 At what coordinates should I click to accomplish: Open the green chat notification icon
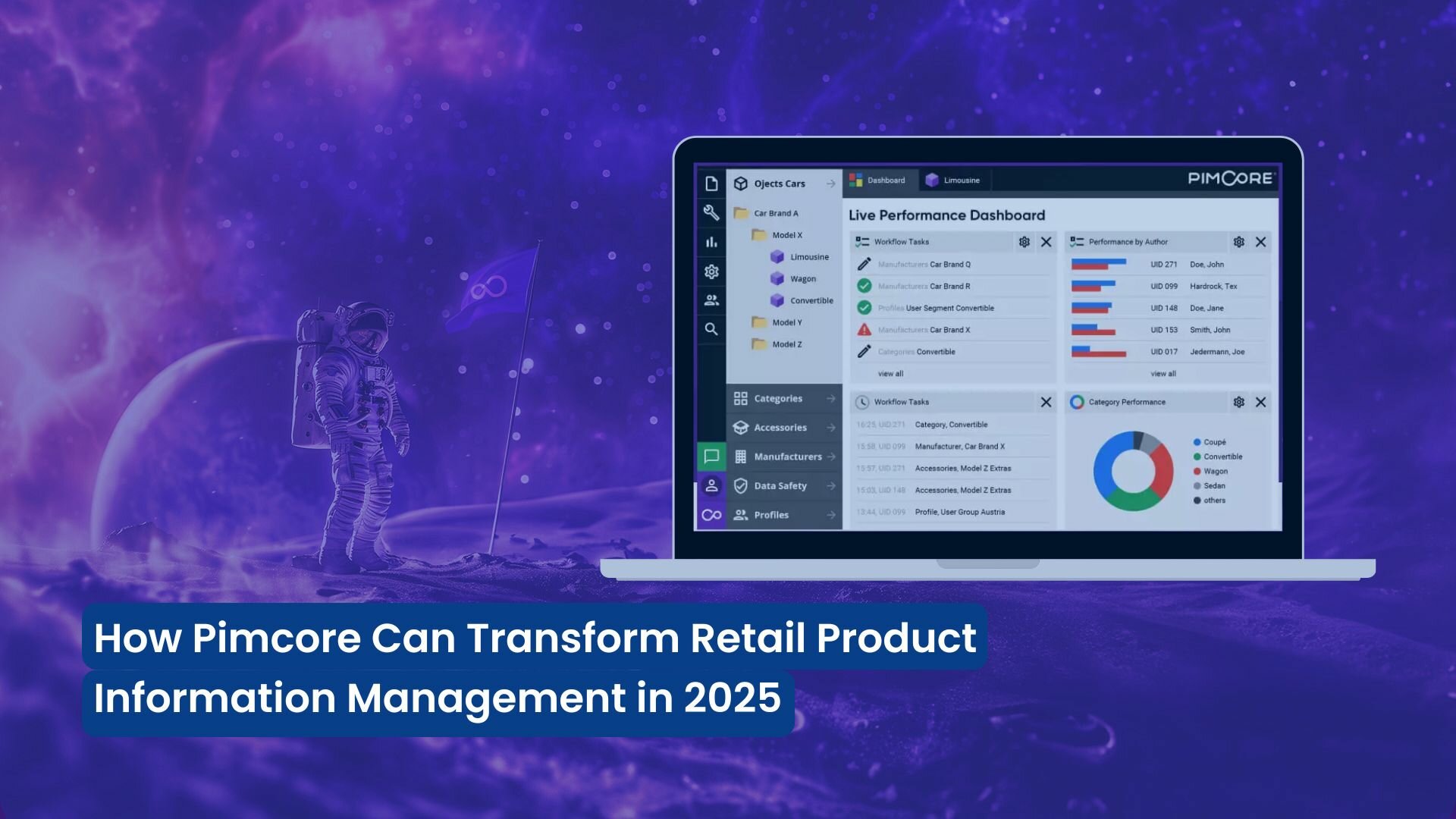click(711, 457)
